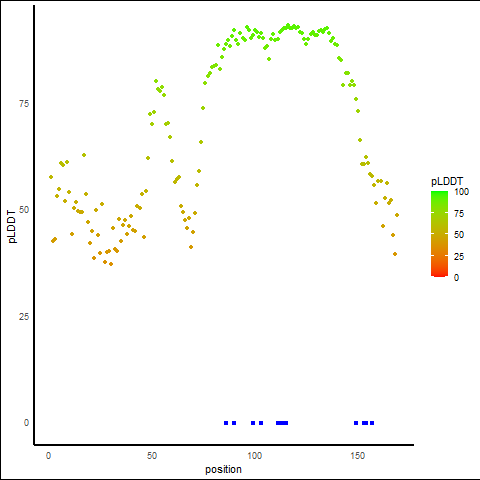Click the leftmost blue marker near position 86
The image size is (480, 480).
point(226,423)
